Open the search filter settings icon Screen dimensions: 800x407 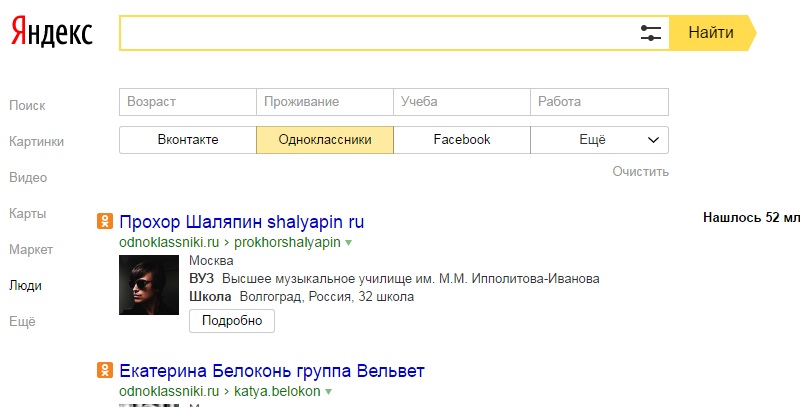651,33
